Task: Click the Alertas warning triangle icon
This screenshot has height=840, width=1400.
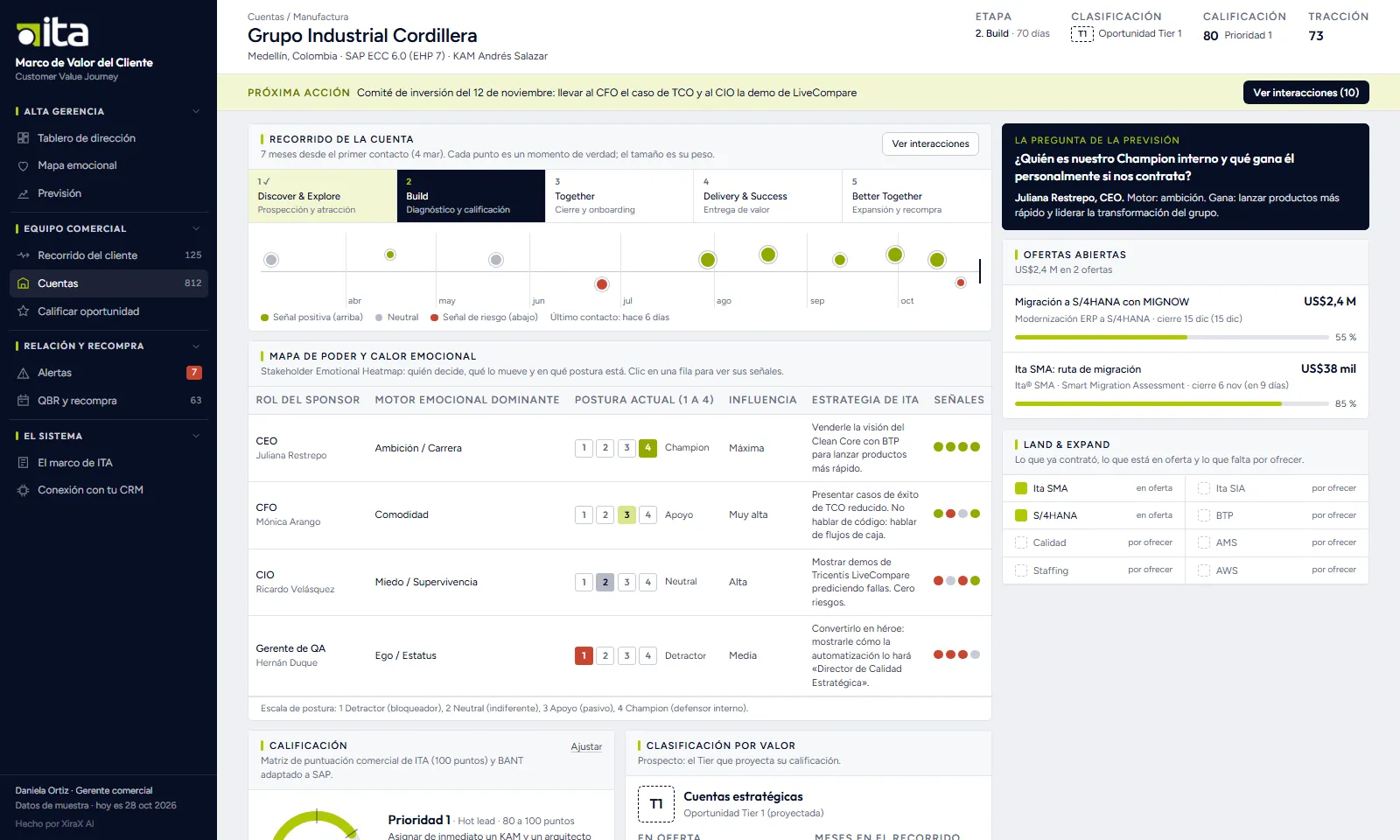Action: 24,373
